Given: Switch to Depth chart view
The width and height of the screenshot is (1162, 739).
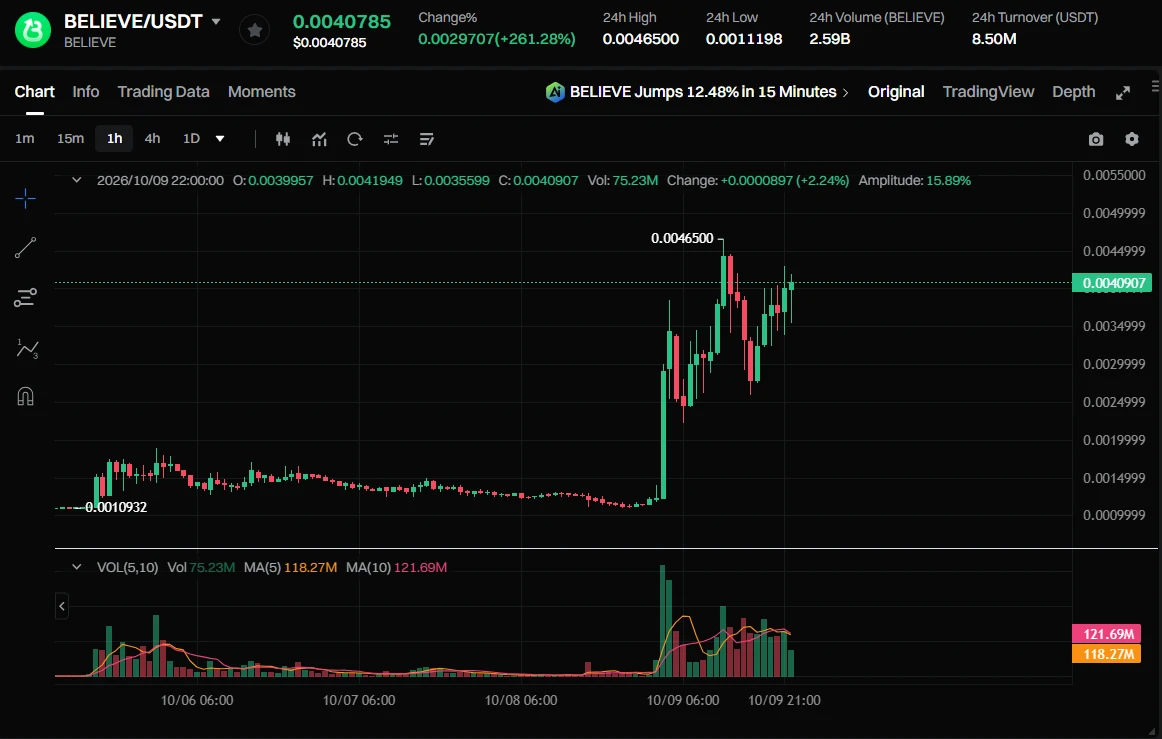Looking at the screenshot, I should [1074, 92].
